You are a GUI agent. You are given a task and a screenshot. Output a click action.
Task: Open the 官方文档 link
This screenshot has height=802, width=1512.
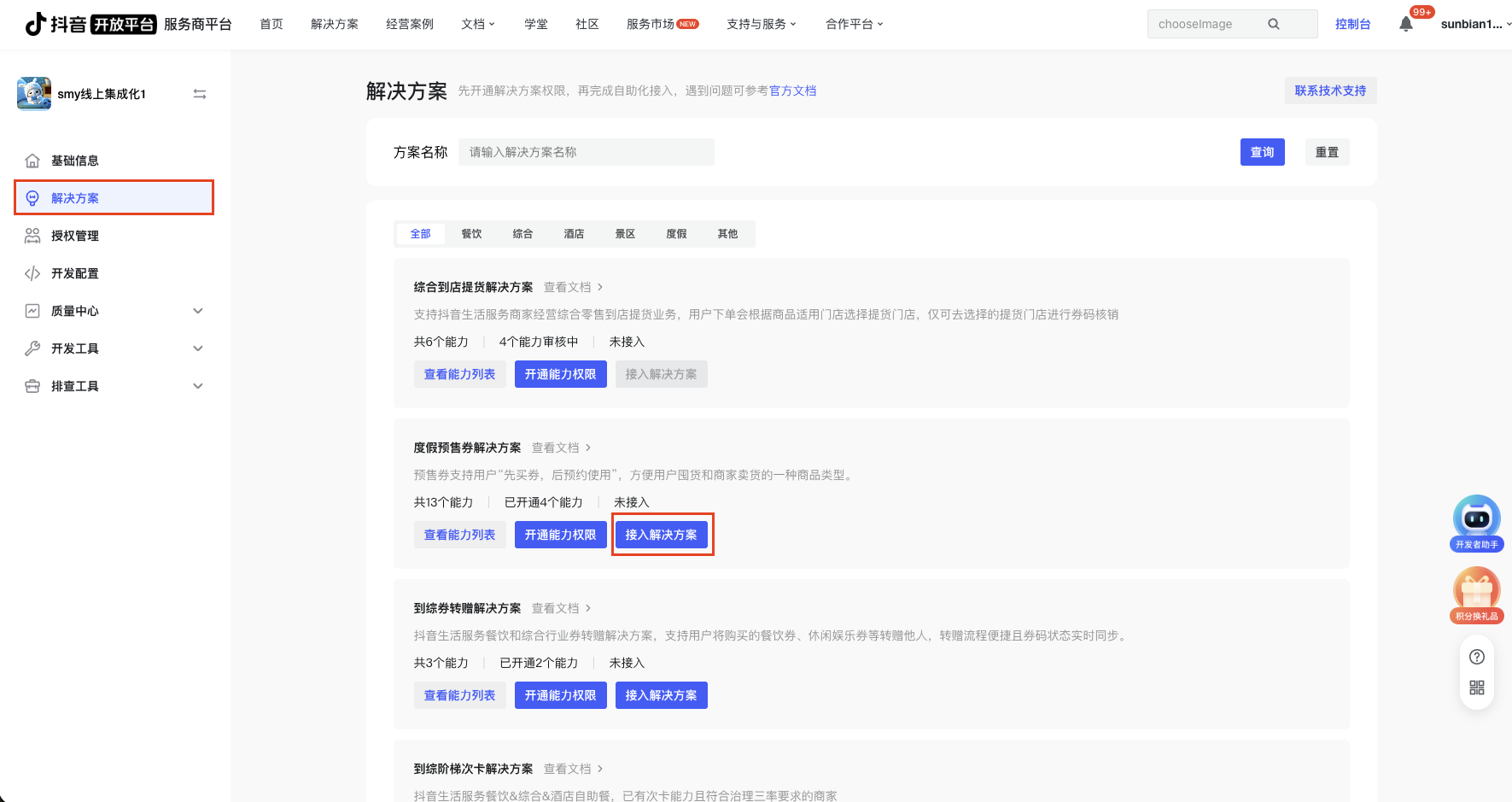pos(792,91)
